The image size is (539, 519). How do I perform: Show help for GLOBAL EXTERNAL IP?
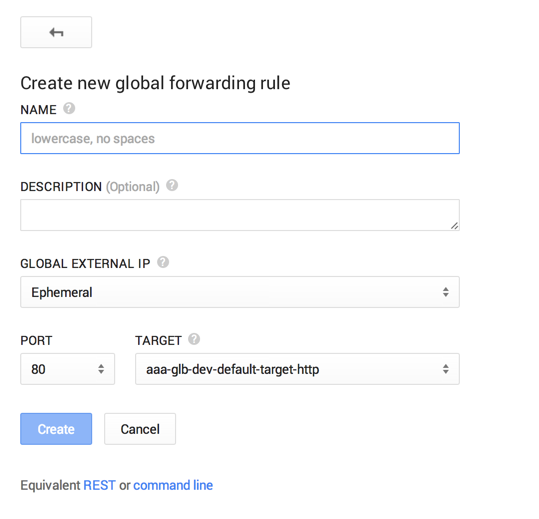click(163, 262)
